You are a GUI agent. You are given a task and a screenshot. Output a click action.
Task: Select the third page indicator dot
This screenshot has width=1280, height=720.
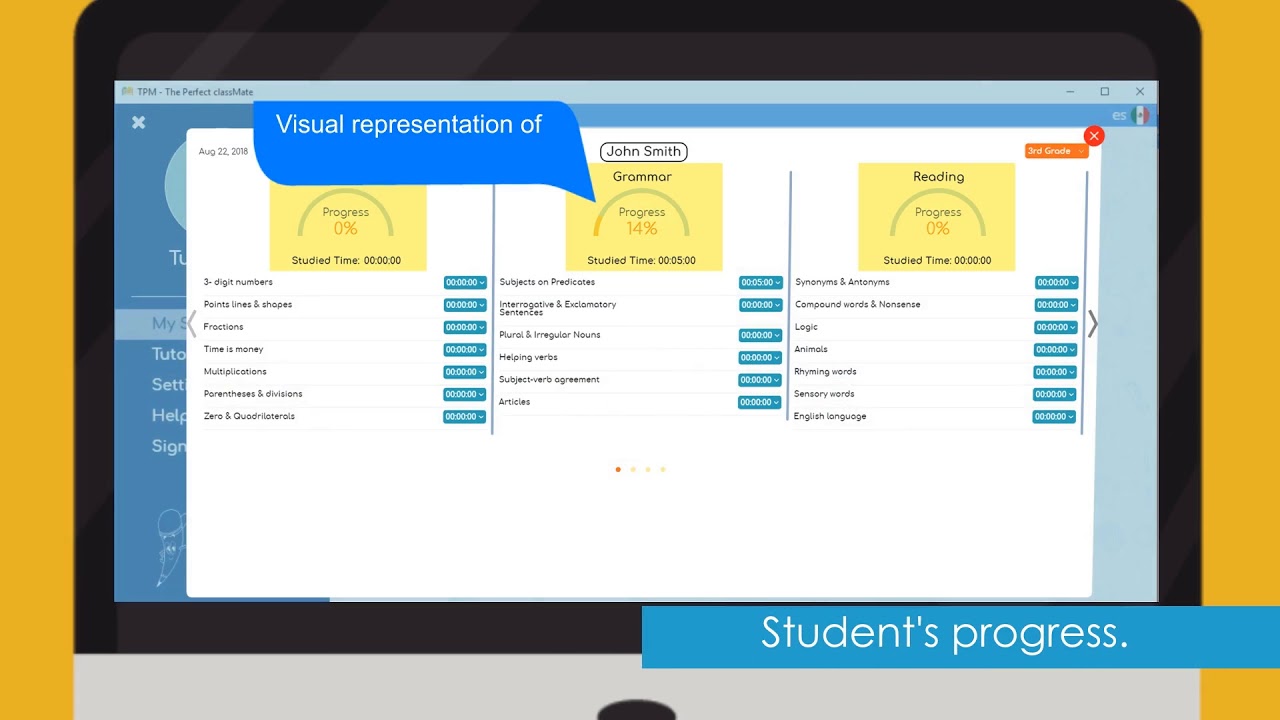(x=648, y=469)
